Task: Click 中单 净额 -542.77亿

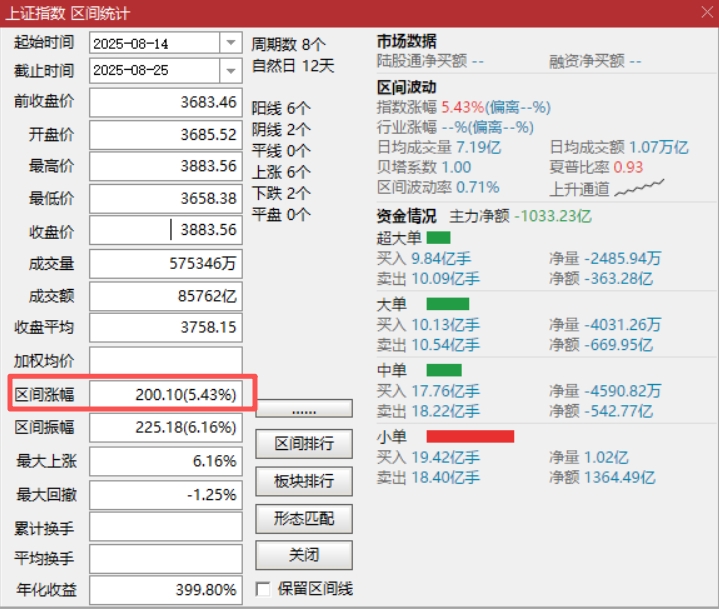Action: tap(601, 411)
